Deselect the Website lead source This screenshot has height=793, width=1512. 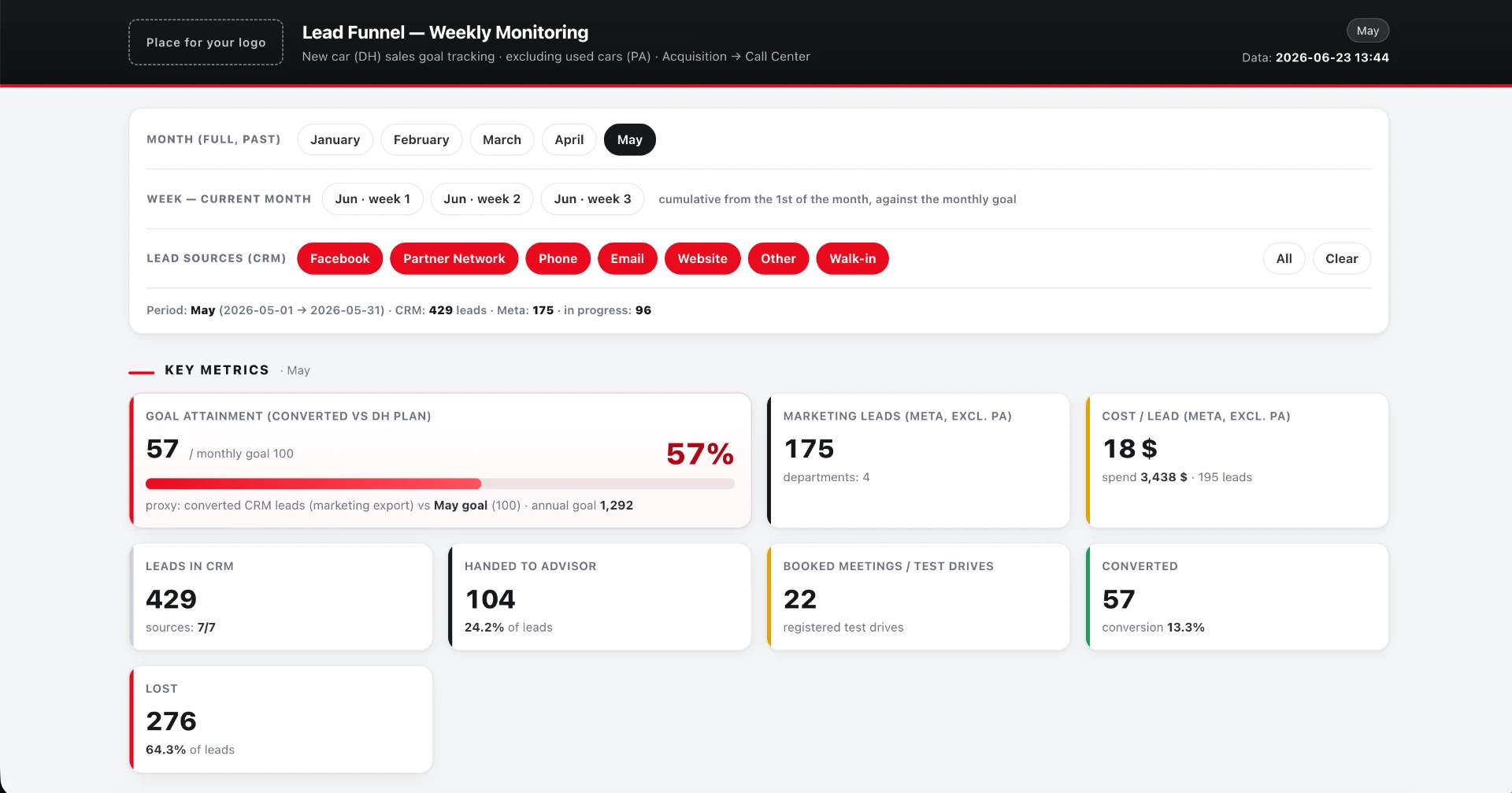coord(702,258)
